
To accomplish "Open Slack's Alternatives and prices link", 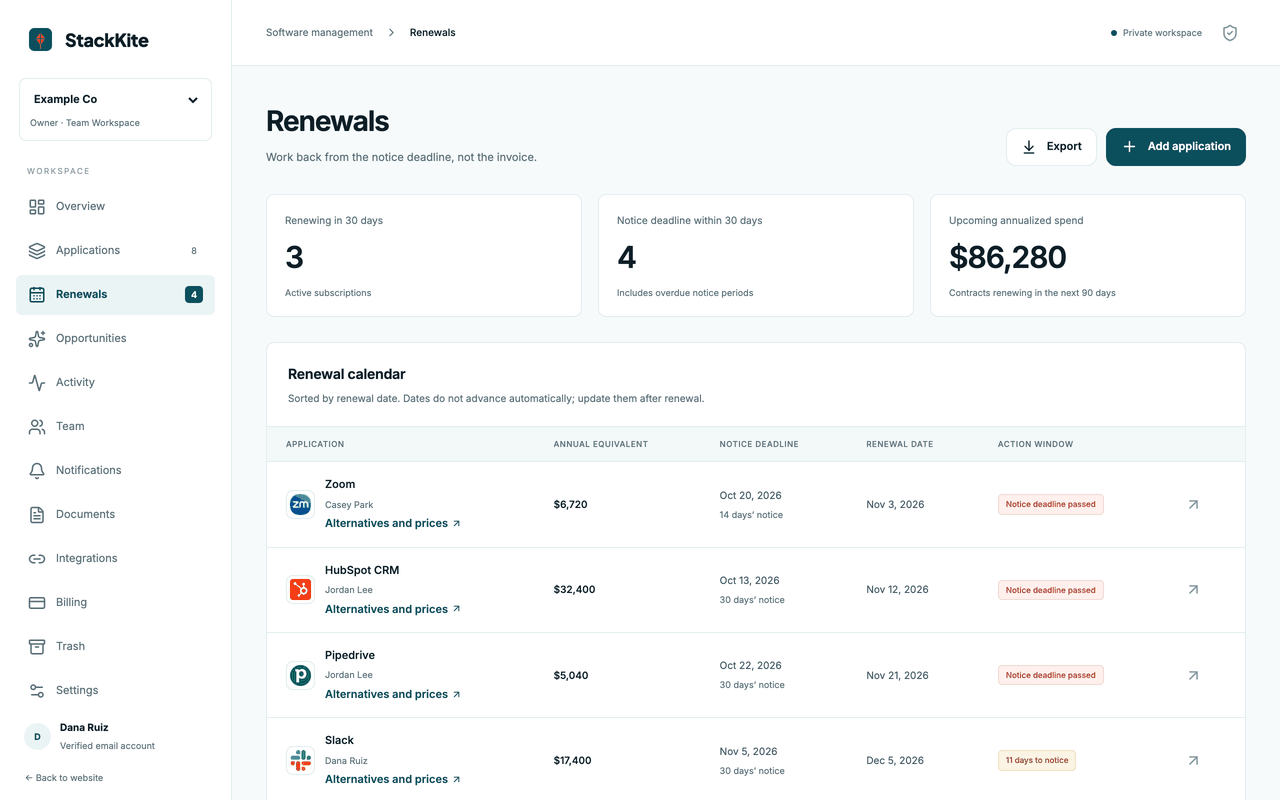I will tap(393, 780).
